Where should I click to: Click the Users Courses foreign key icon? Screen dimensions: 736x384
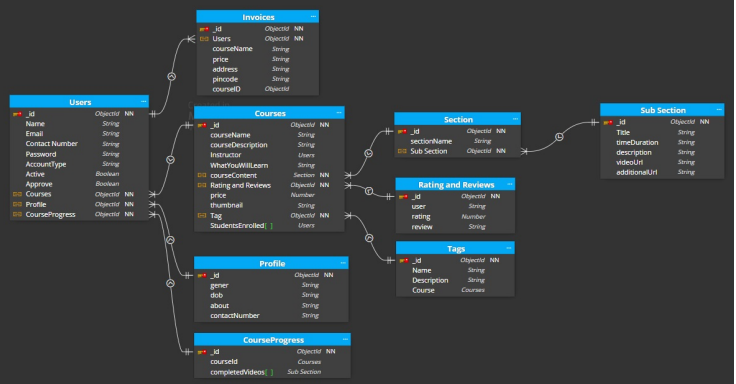pos(17,194)
